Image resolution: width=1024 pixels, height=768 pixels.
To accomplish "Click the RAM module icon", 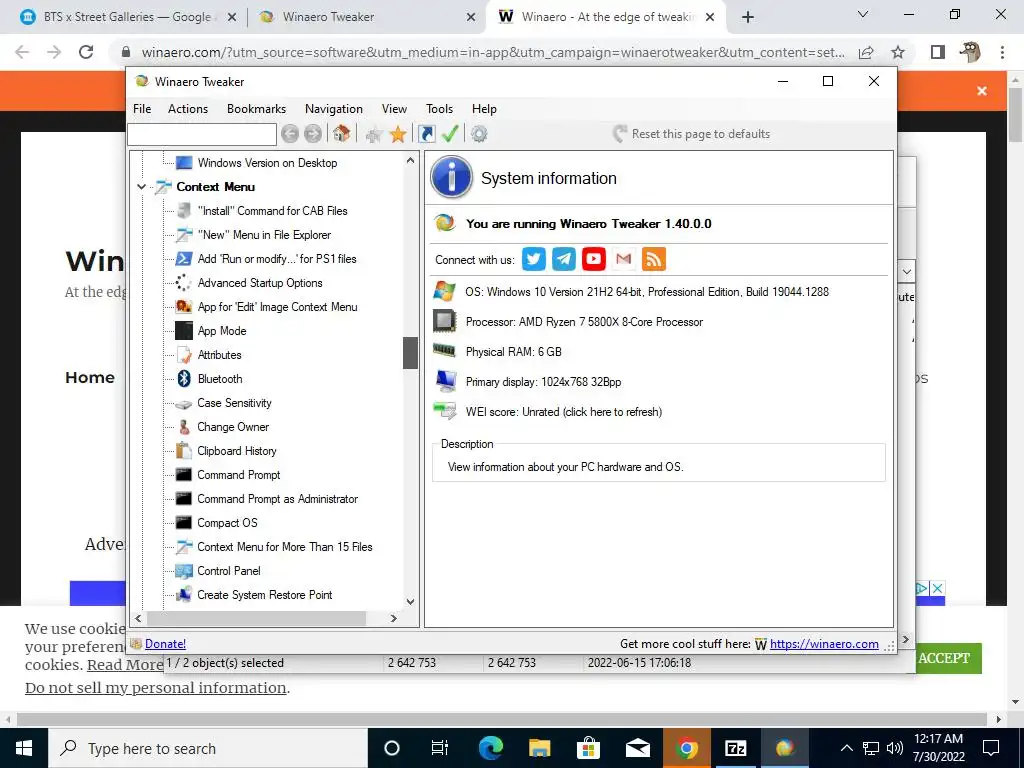I will pyautogui.click(x=444, y=350).
